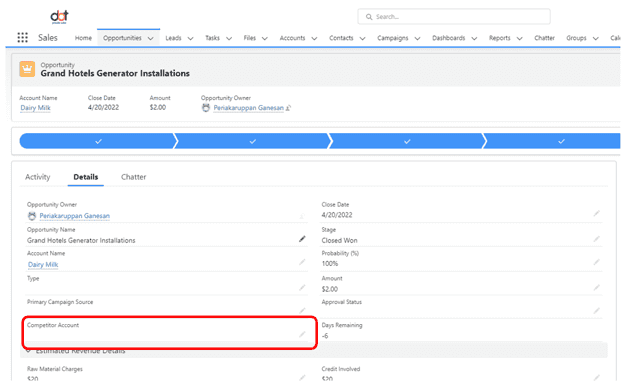Open the Tasks tab dropdown arrow
Viewport: 624px width, 388px height.
point(229,39)
